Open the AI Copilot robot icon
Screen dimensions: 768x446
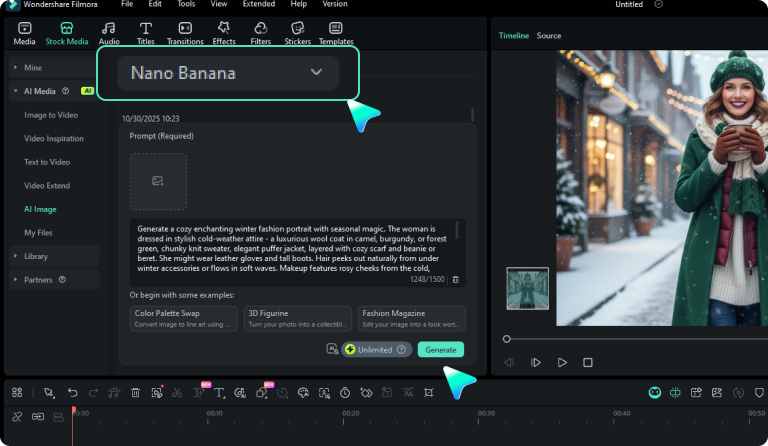655,393
